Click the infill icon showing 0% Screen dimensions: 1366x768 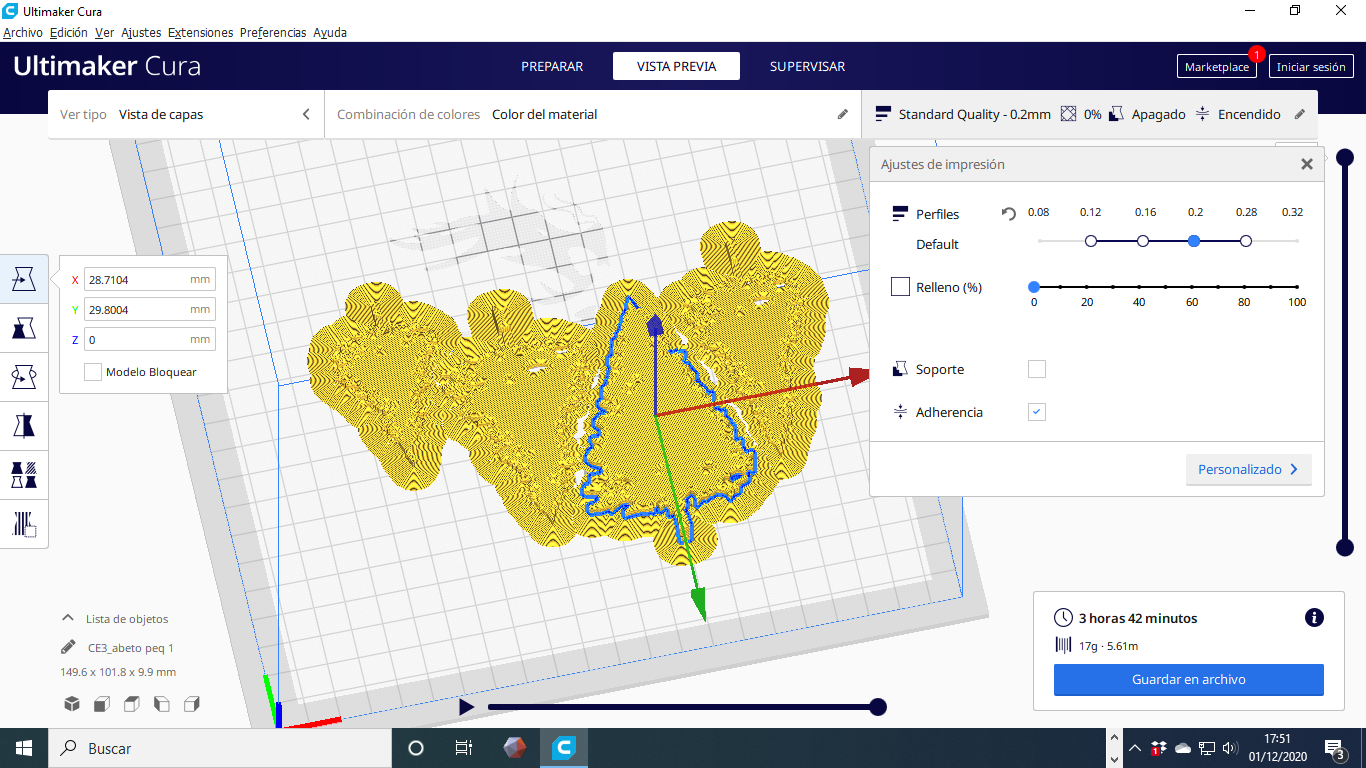click(1069, 114)
